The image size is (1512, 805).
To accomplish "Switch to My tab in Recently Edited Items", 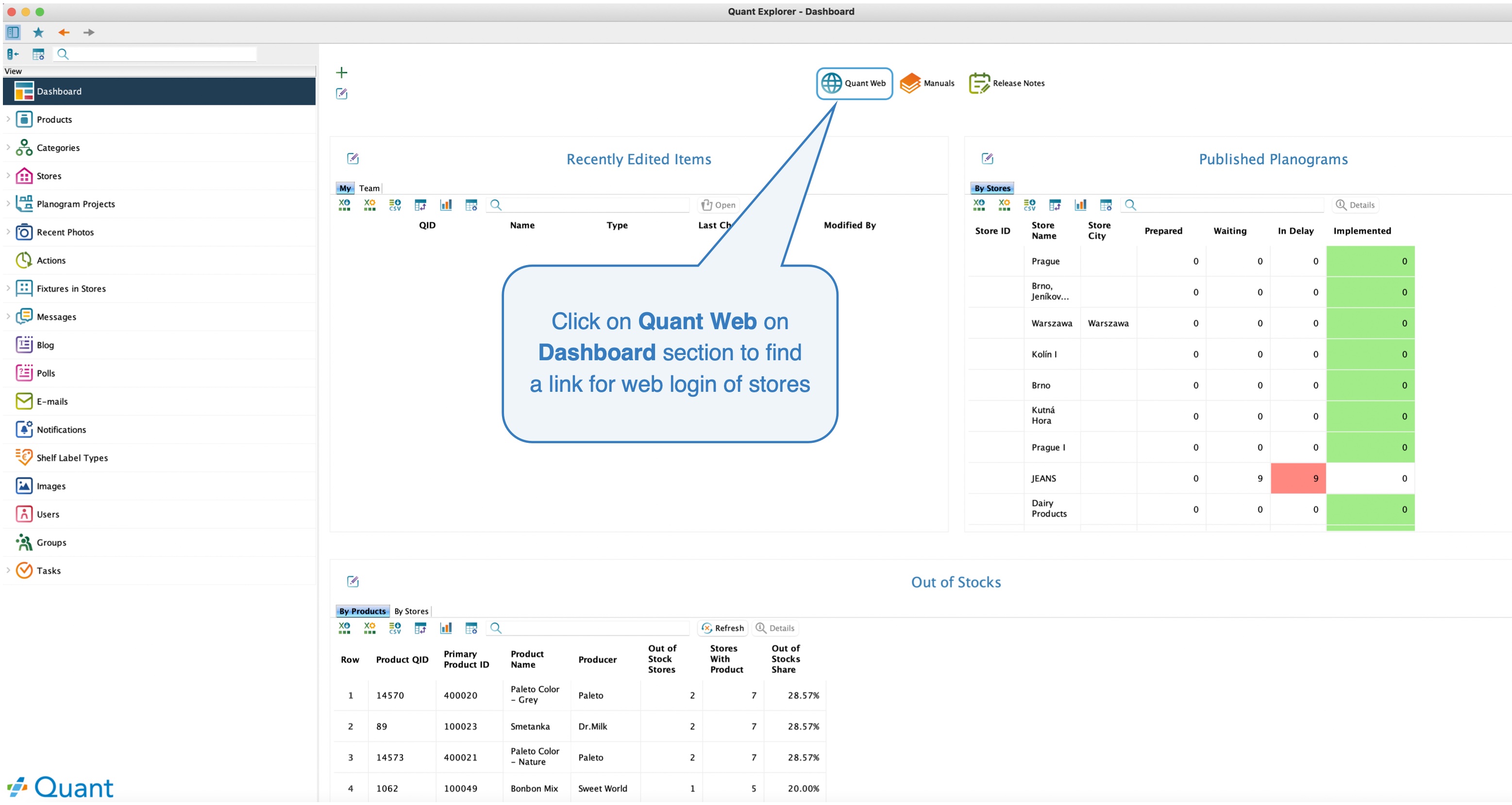I will tap(345, 188).
